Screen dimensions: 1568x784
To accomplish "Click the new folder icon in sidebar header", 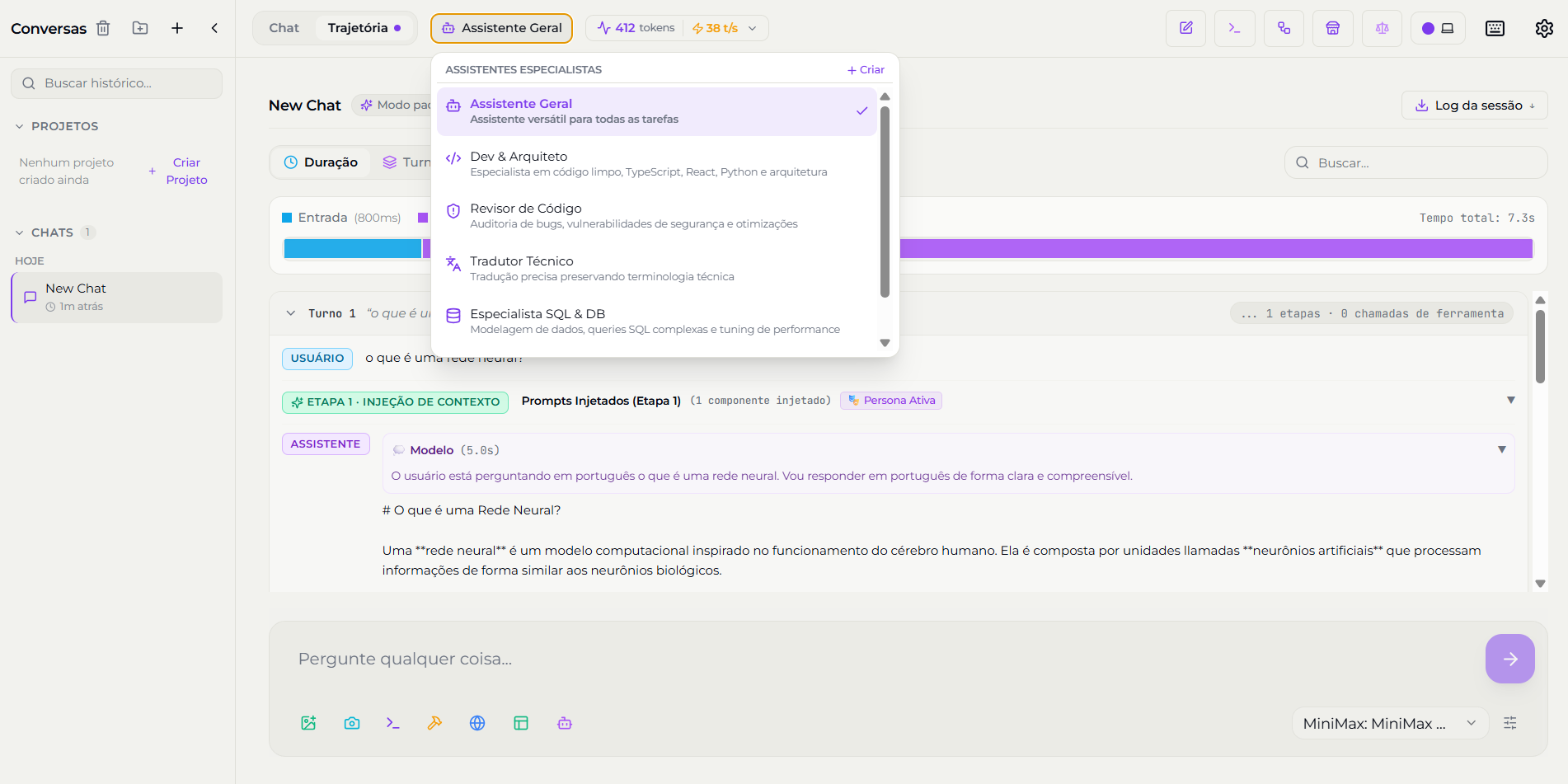I will (140, 28).
